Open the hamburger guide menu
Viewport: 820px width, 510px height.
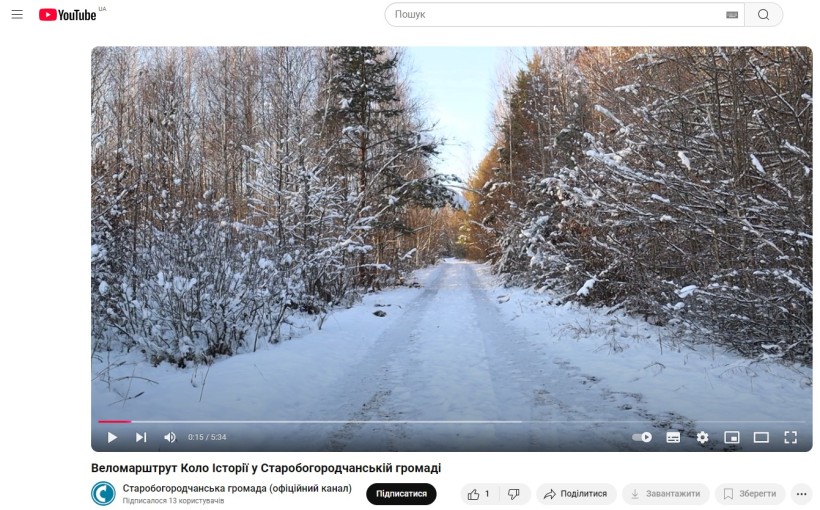17,14
